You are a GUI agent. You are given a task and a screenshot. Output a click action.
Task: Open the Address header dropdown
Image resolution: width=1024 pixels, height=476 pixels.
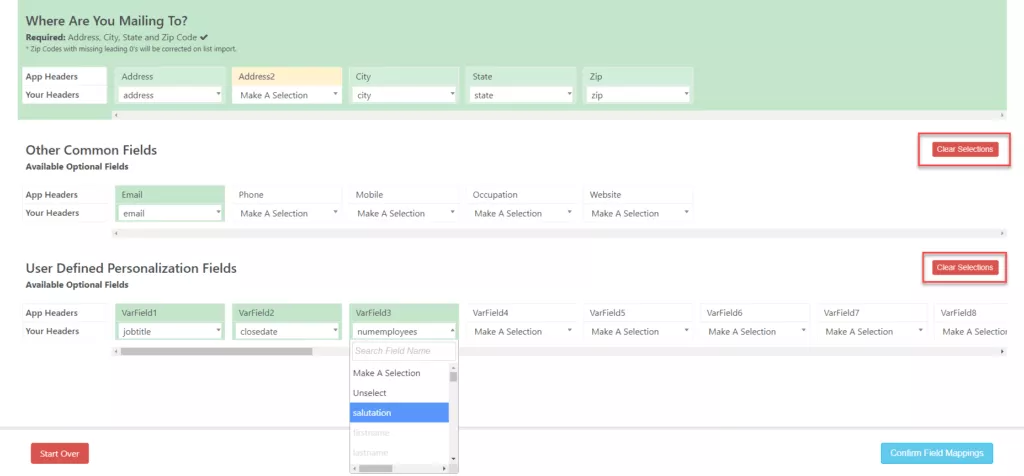tap(170, 95)
